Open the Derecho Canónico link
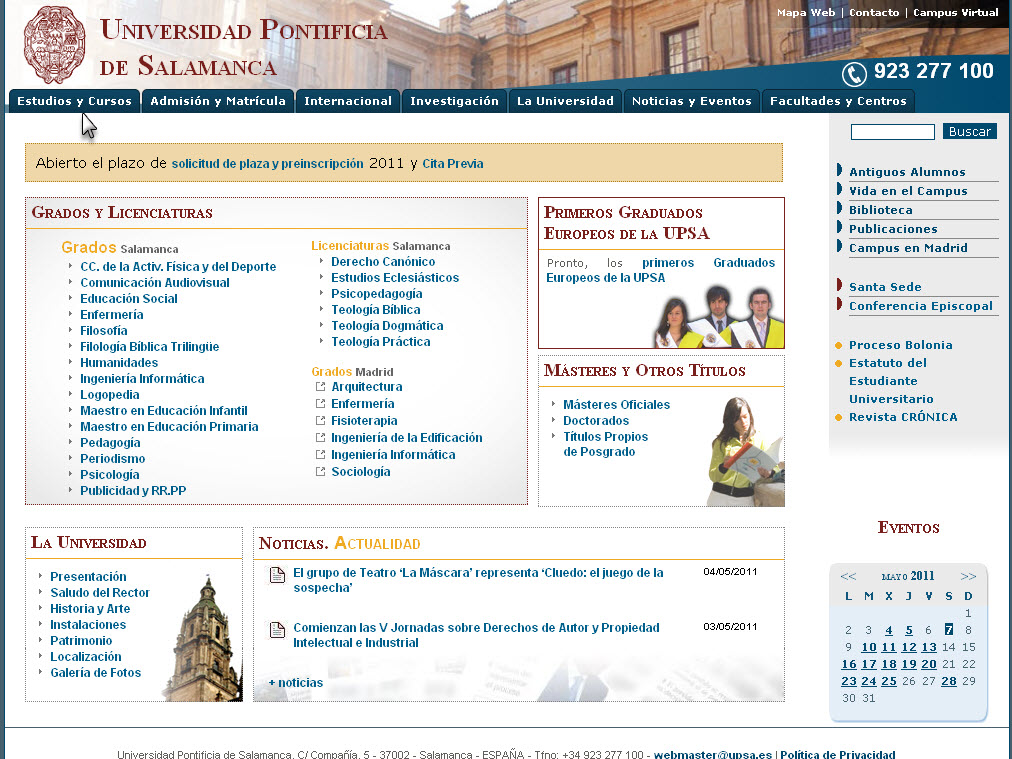The image size is (1012, 759). click(383, 261)
